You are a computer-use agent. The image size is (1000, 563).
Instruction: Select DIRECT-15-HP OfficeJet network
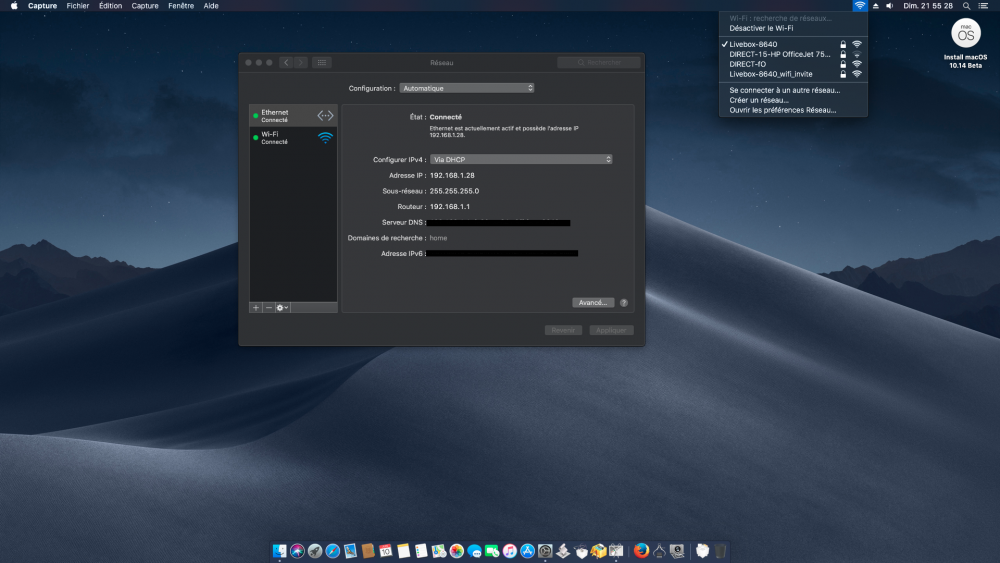click(x=793, y=54)
